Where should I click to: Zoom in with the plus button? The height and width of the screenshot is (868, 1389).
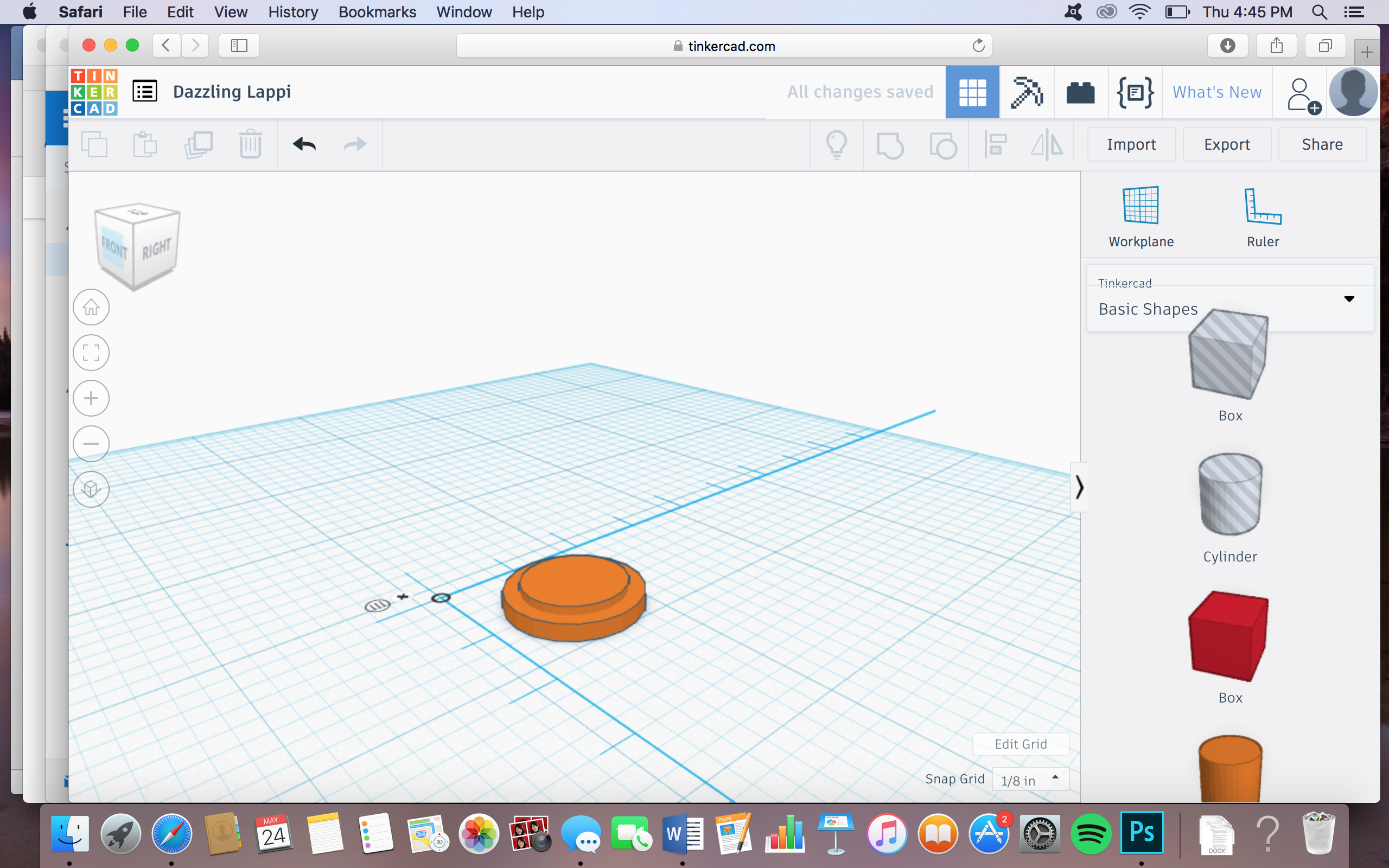pos(91,398)
